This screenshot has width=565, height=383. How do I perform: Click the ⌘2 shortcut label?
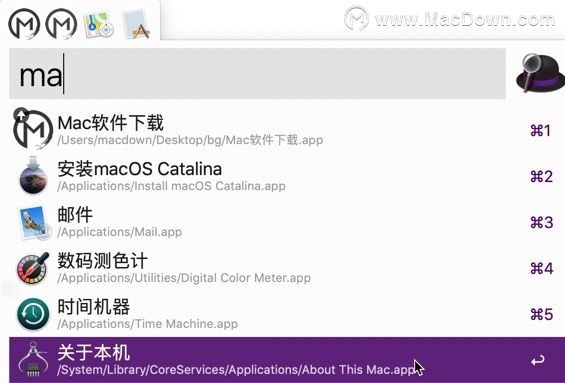tap(541, 177)
